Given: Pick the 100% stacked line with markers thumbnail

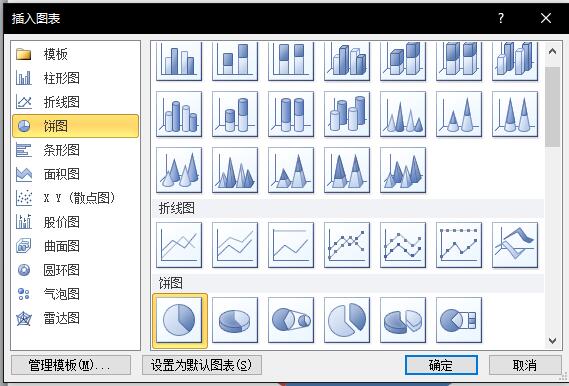Looking at the screenshot, I should (x=459, y=245).
